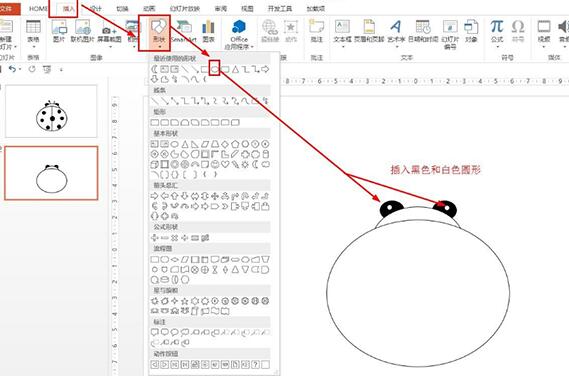Screen dimensions: 569x376
Task: Open the Shapes (形状) dropdown button
Action: [x=159, y=33]
